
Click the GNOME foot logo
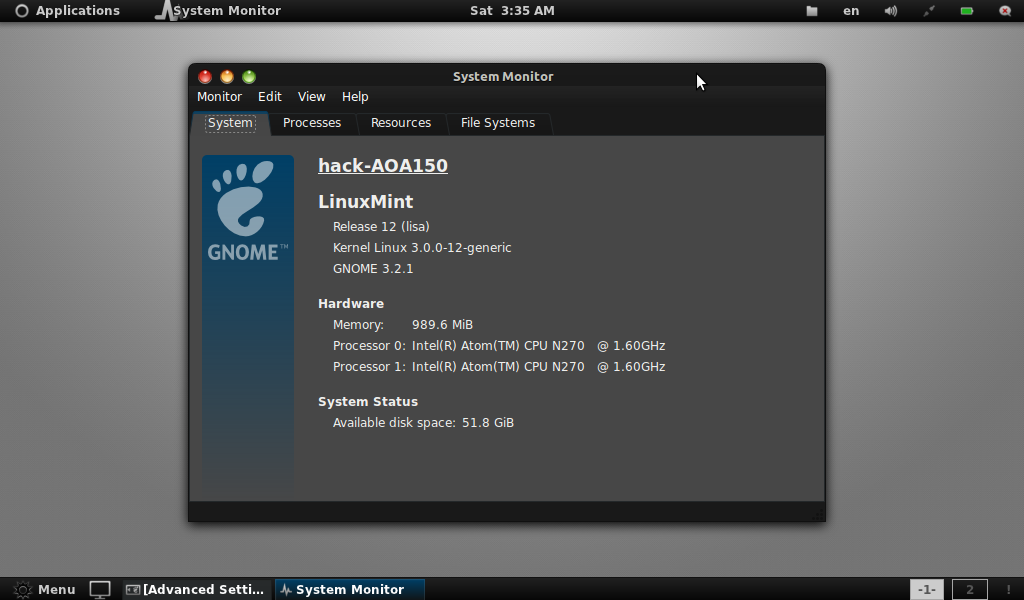(x=248, y=209)
